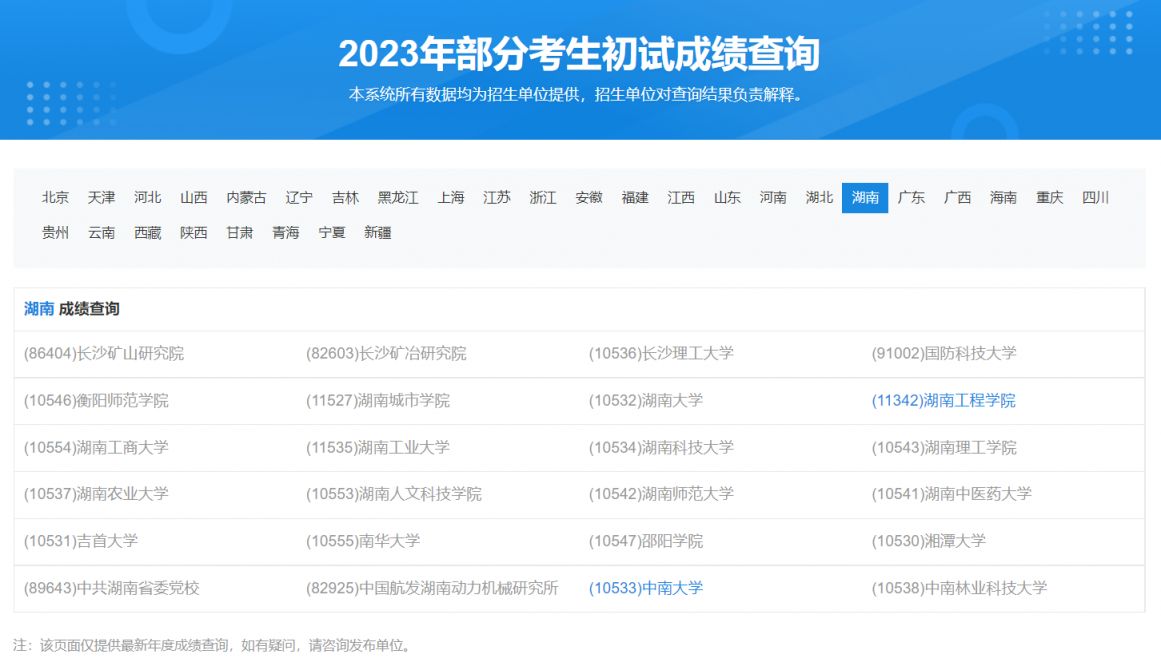Click the (10537)湖南农业大学 link
The width and height of the screenshot is (1161, 670).
tap(96, 494)
